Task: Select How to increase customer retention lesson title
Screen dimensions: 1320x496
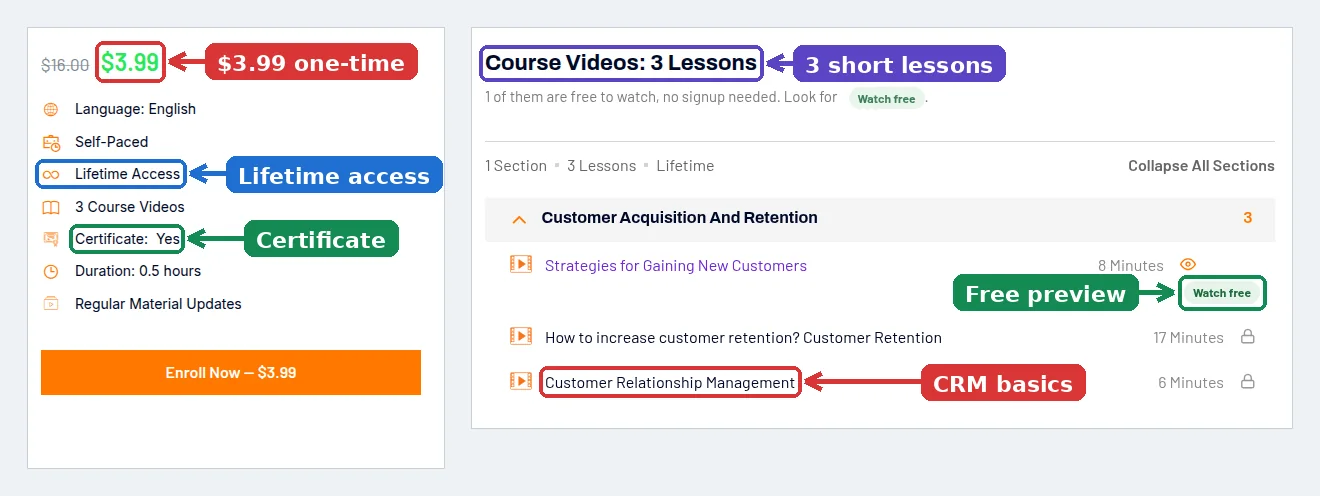Action: (743, 337)
